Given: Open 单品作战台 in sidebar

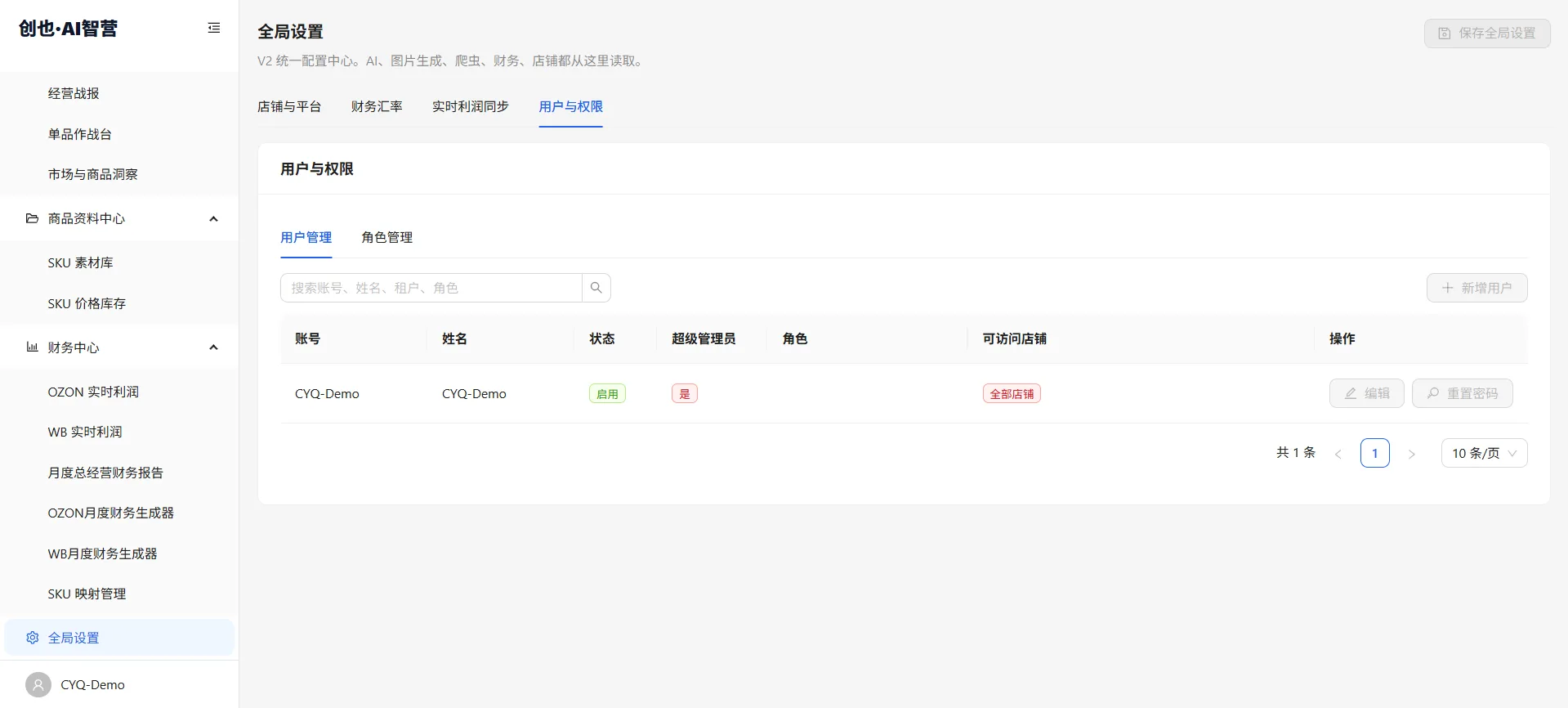Looking at the screenshot, I should 119,134.
